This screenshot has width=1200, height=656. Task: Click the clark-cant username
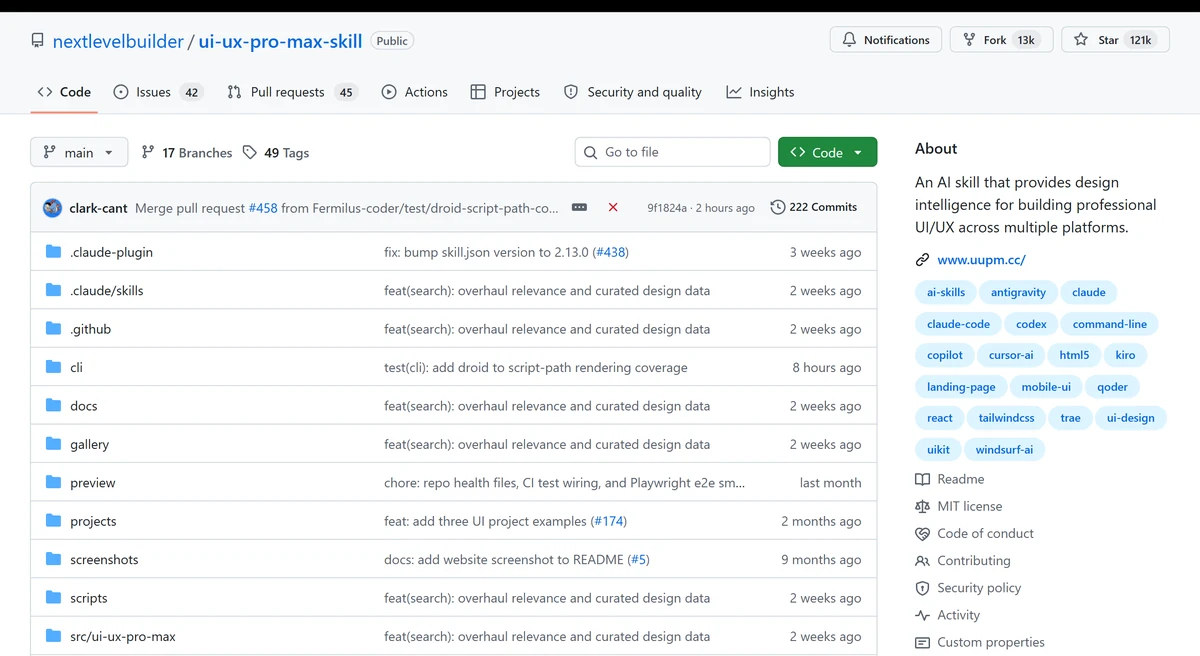[x=98, y=208]
